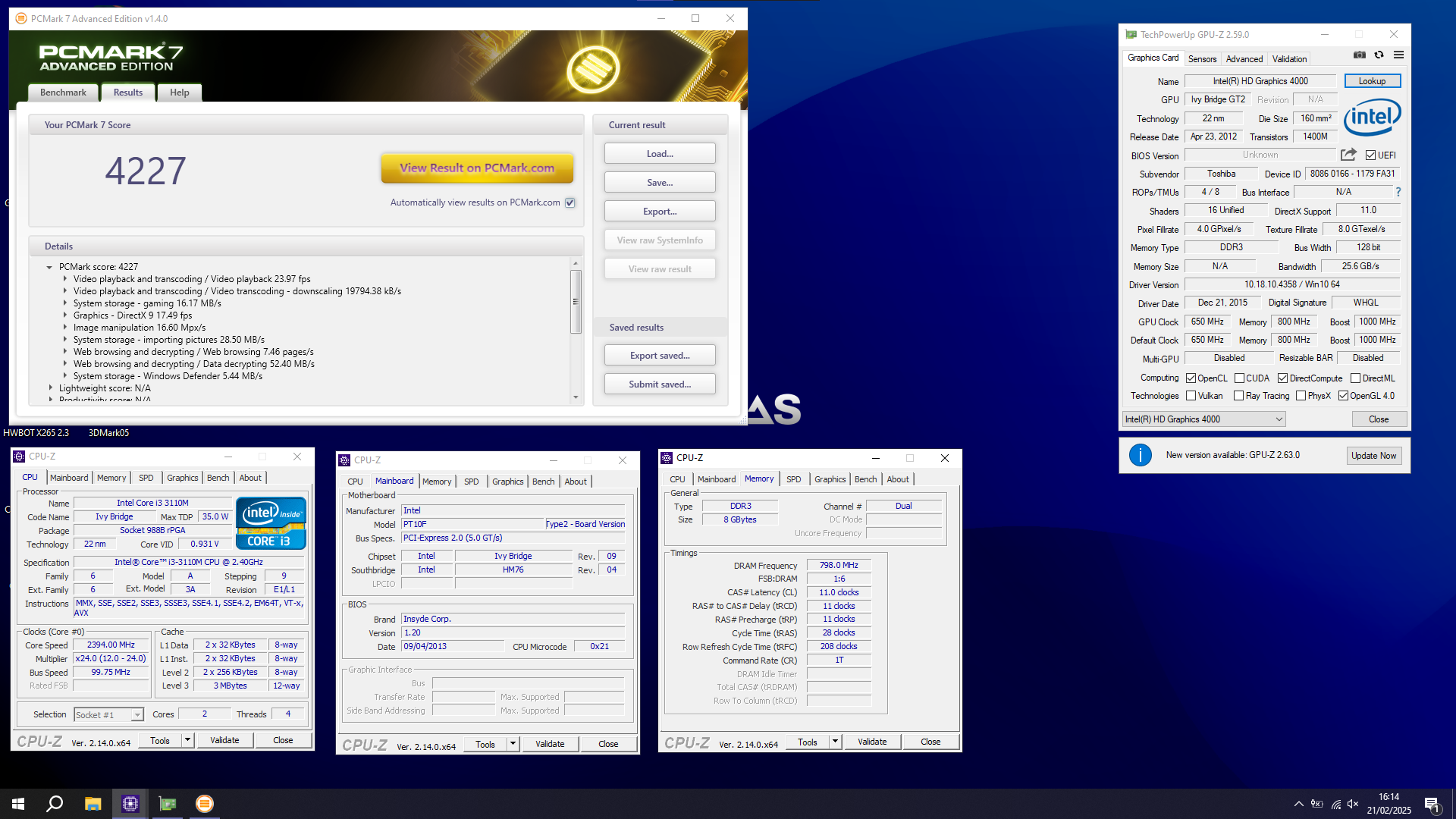Image resolution: width=1456 pixels, height=819 pixels.
Task: Click the 3DMark05 desktop shortcut
Action: [108, 433]
